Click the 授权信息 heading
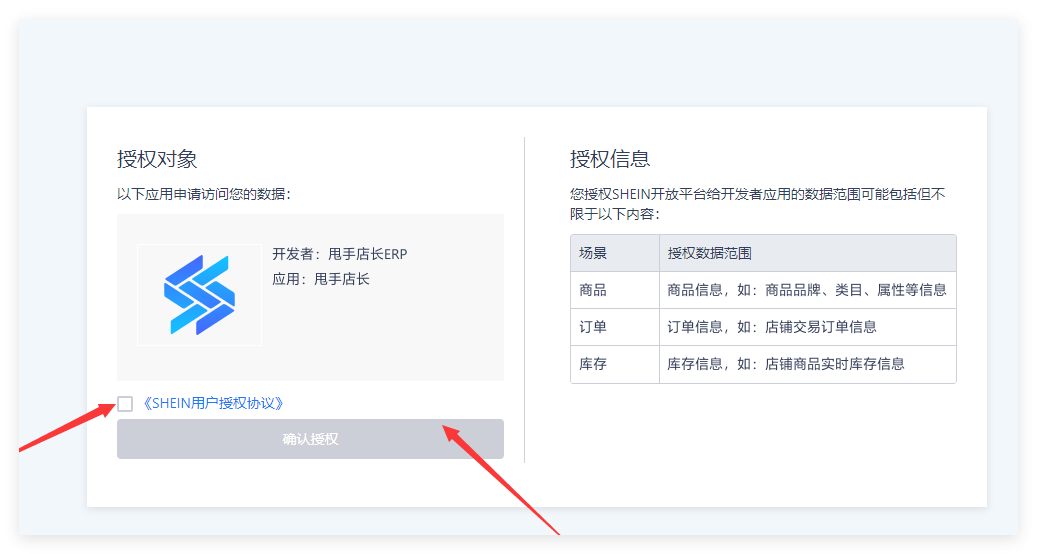Screen dimensions: 1037x554 click(x=610, y=159)
